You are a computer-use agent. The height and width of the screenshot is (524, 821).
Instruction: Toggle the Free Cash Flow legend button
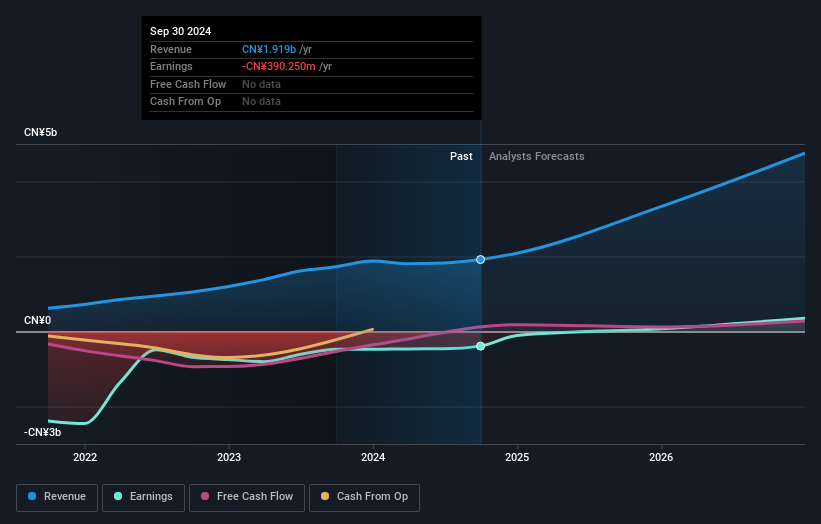(x=247, y=497)
